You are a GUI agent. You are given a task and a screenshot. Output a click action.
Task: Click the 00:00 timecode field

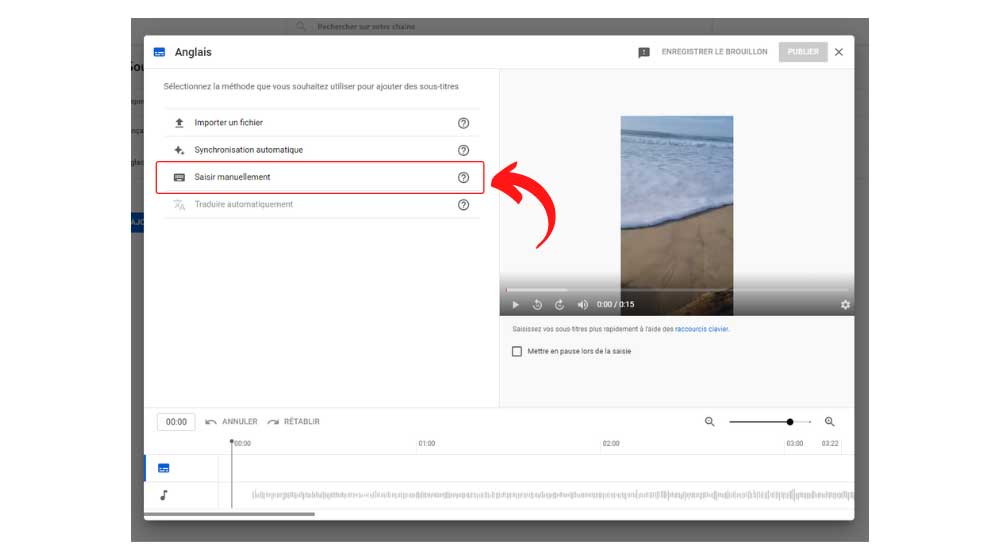click(176, 422)
